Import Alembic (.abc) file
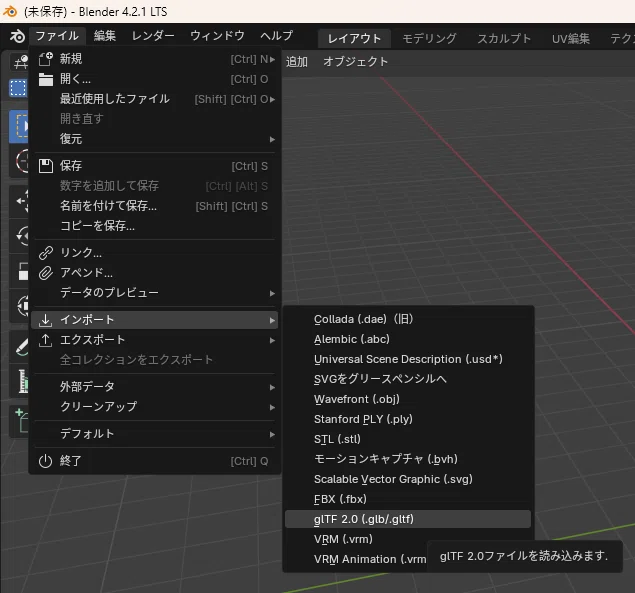This screenshot has width=635, height=593. pos(408,339)
